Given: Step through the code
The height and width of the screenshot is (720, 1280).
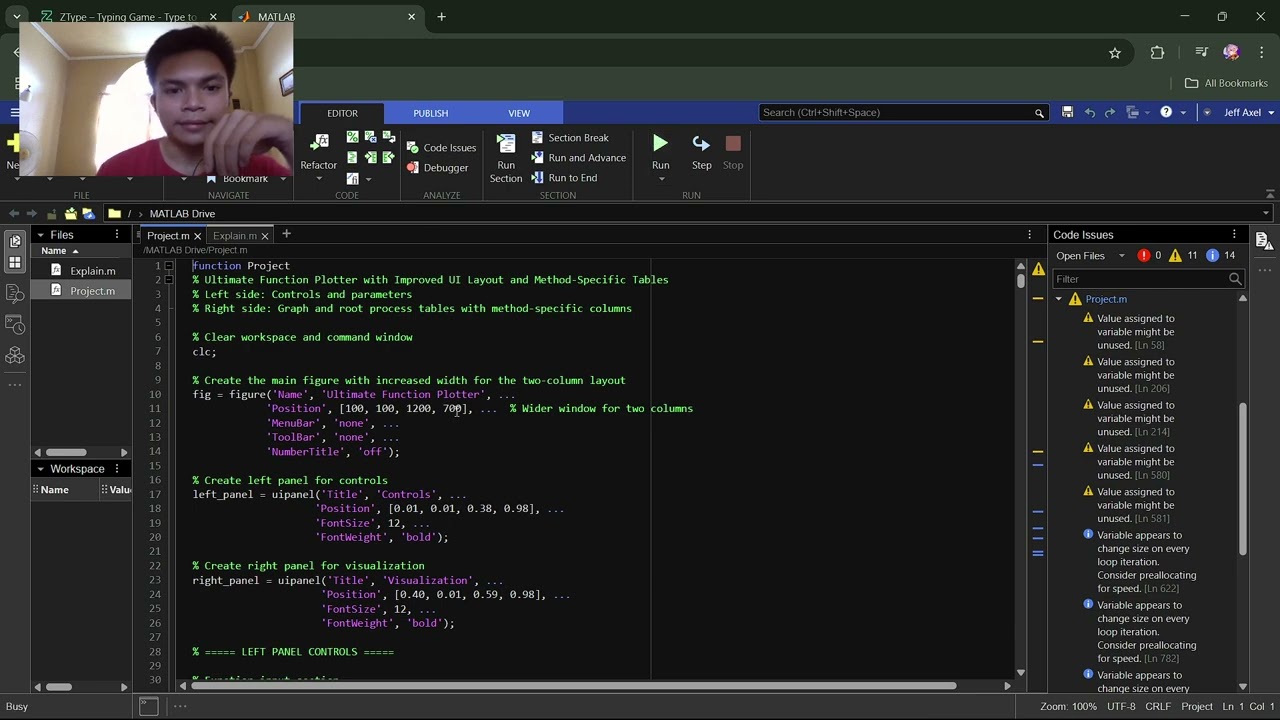Looking at the screenshot, I should point(701,152).
